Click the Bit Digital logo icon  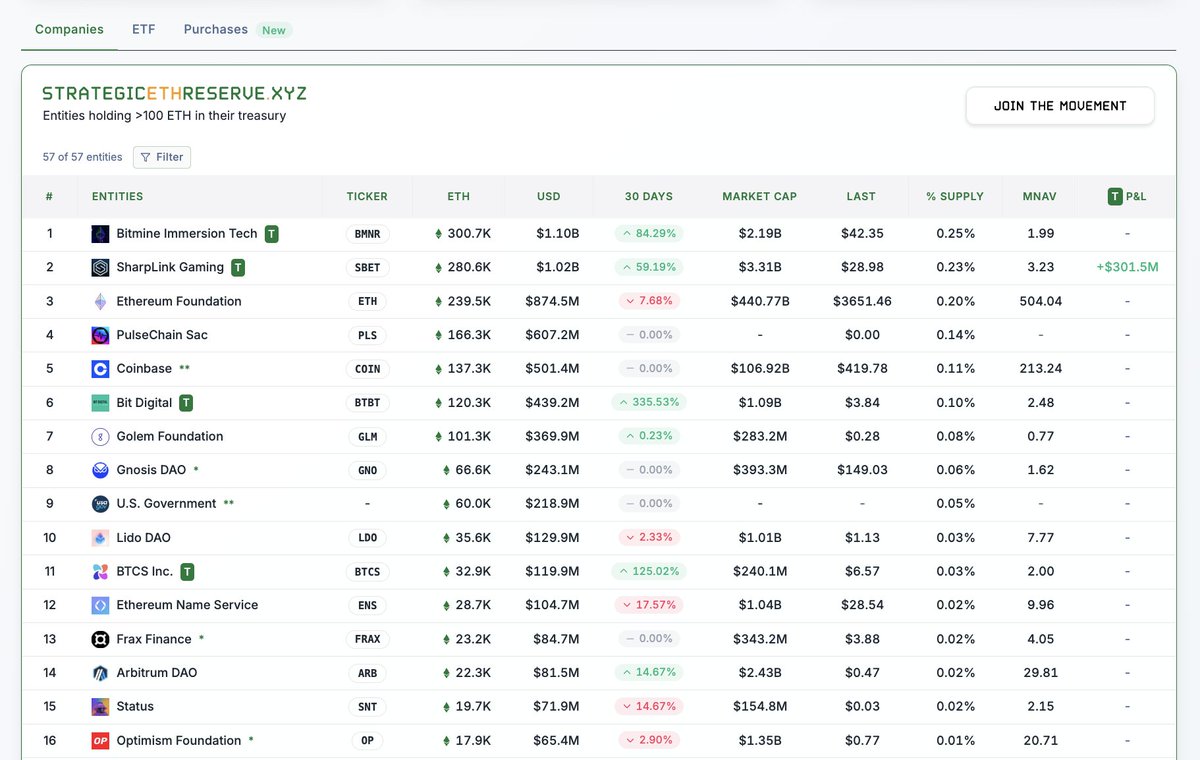click(100, 403)
